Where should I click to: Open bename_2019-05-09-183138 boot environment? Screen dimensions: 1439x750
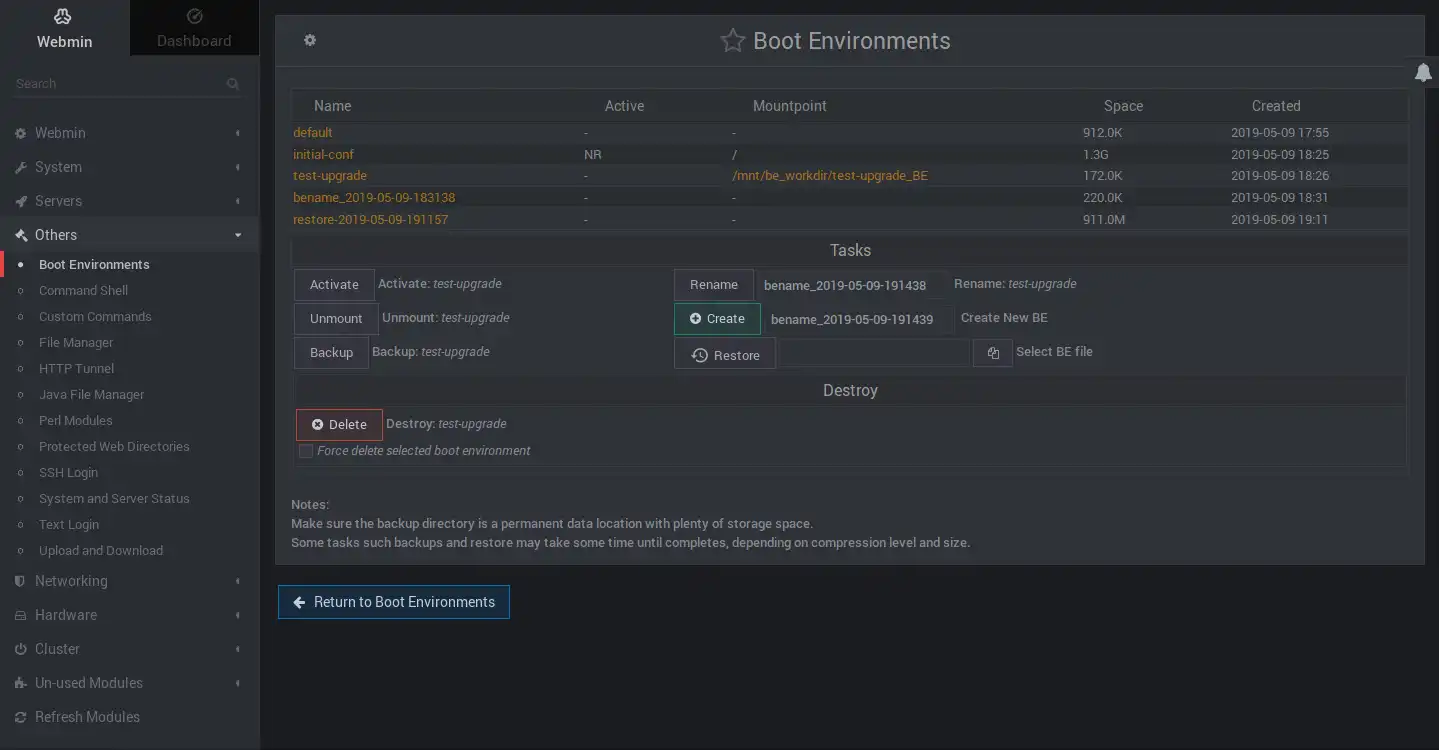coord(374,197)
